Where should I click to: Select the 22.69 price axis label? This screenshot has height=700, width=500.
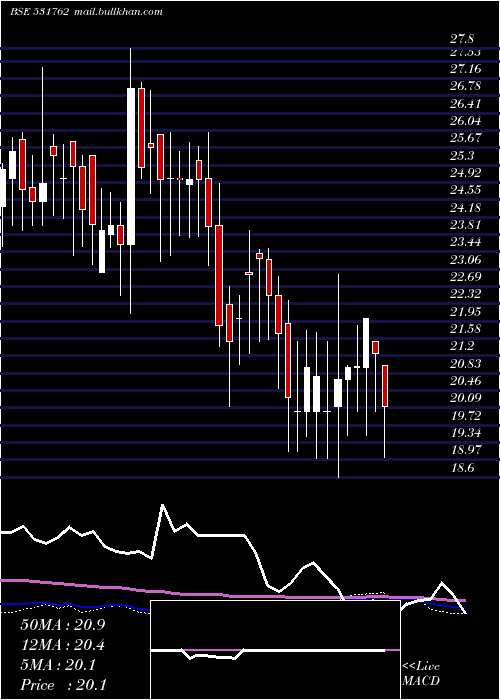click(466, 277)
